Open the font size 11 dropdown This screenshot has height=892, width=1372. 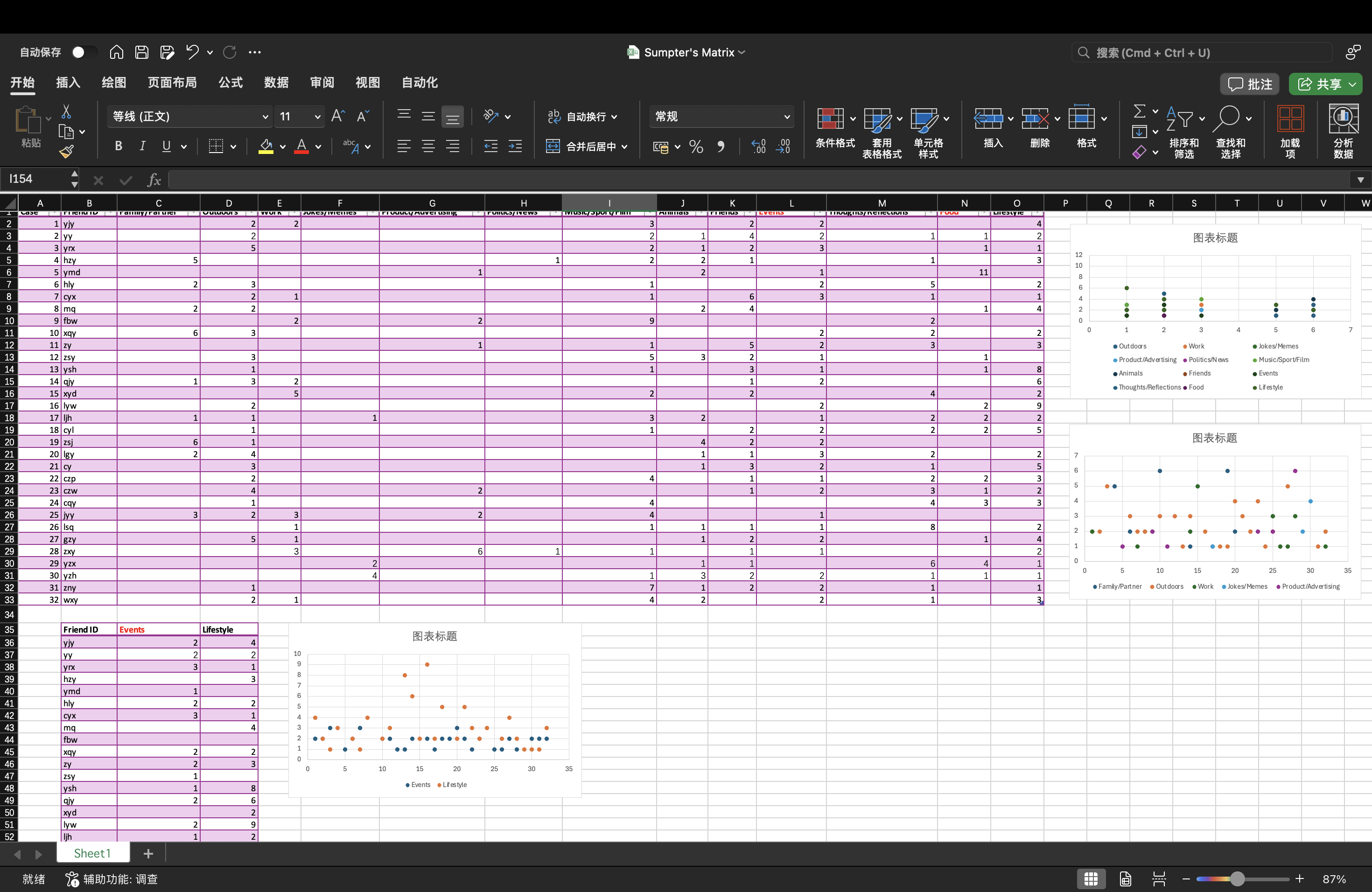tap(317, 117)
